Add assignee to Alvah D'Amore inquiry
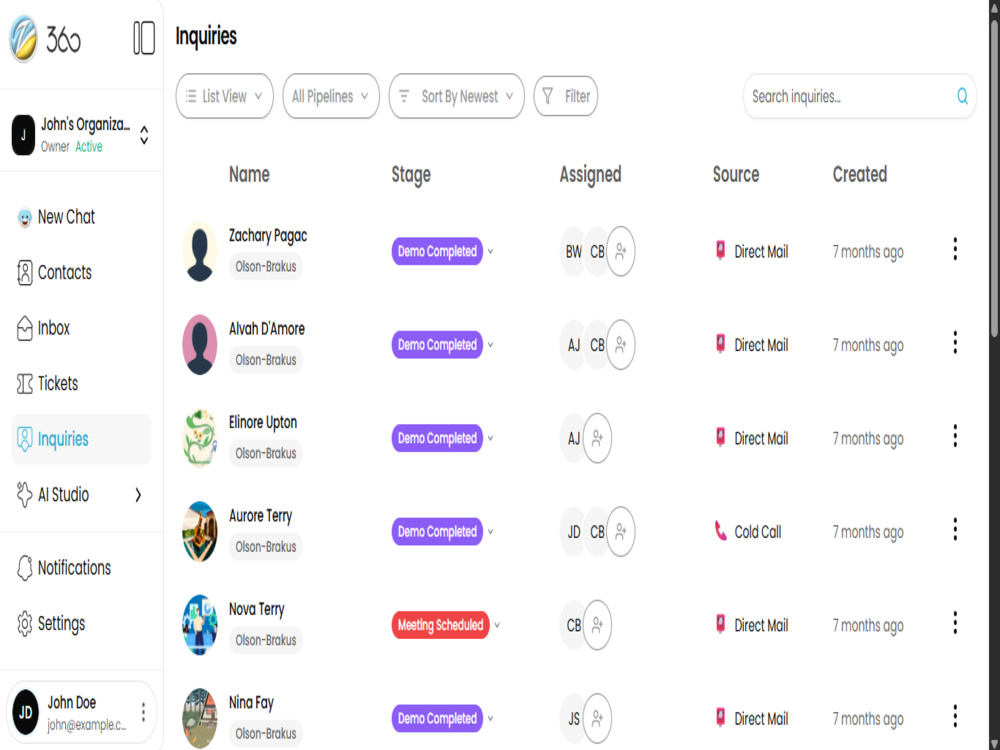This screenshot has height=750, width=1000. [621, 345]
